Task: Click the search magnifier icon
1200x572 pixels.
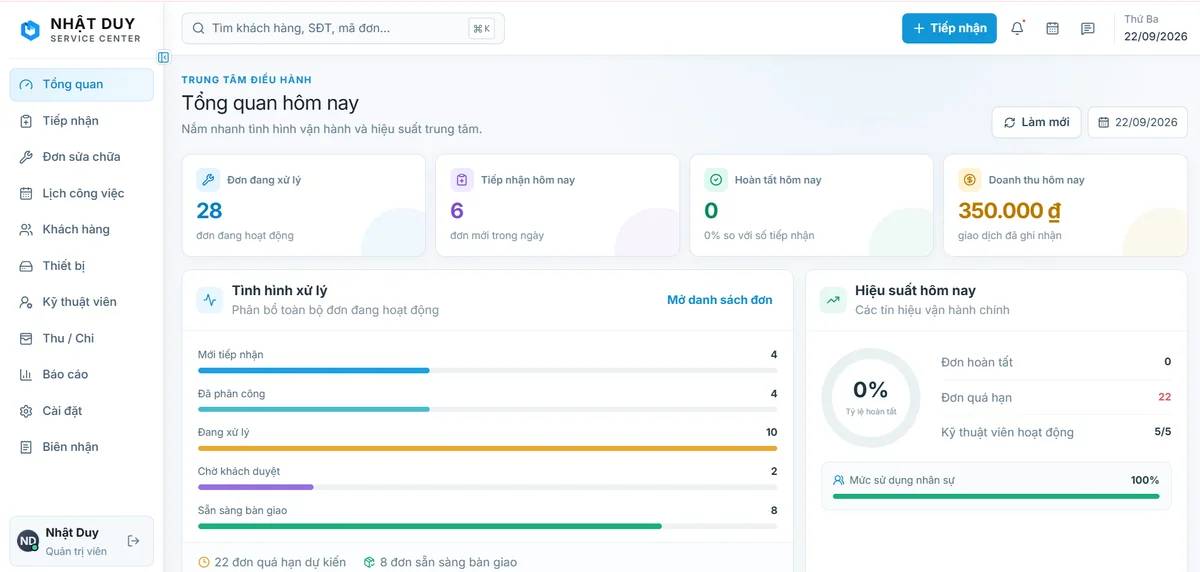Action: point(198,28)
